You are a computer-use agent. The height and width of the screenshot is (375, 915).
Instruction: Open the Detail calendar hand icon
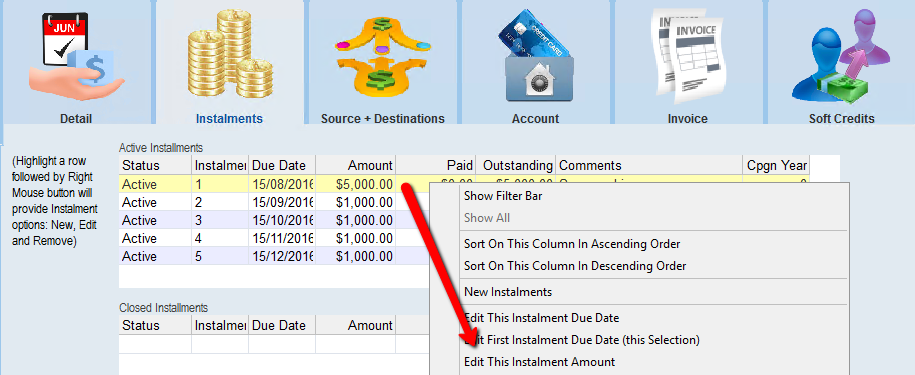tap(76, 57)
